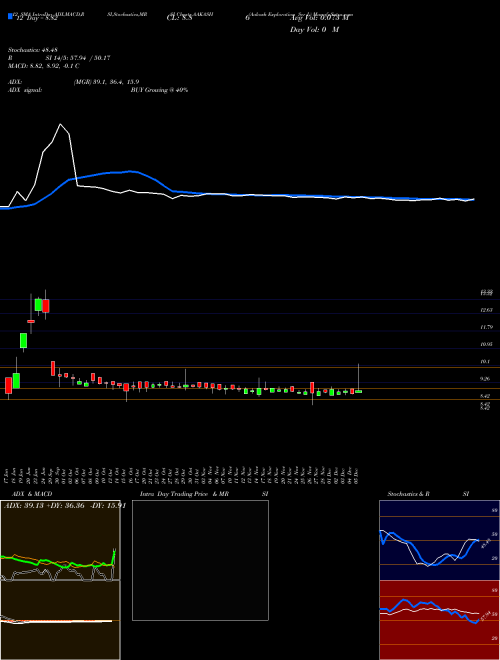Click the blue 12-day SMA line hump
Viewport: 500px width, 660px height.
(x=130, y=171)
